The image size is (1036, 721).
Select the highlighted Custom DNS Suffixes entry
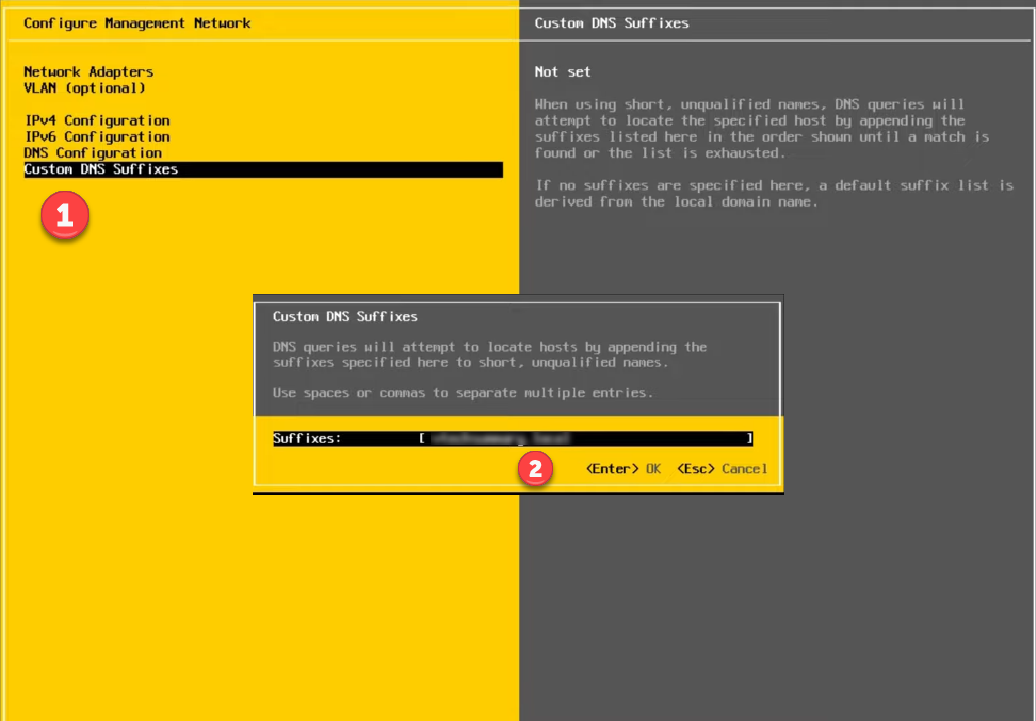pos(263,169)
